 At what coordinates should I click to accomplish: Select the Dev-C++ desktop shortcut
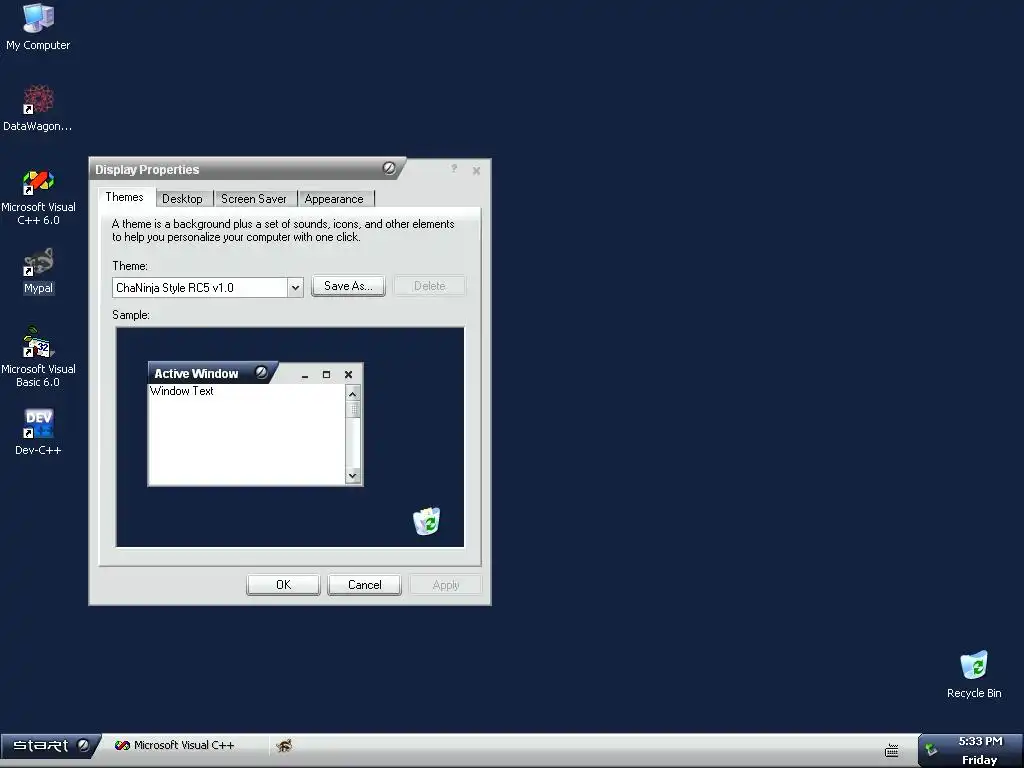(38, 432)
